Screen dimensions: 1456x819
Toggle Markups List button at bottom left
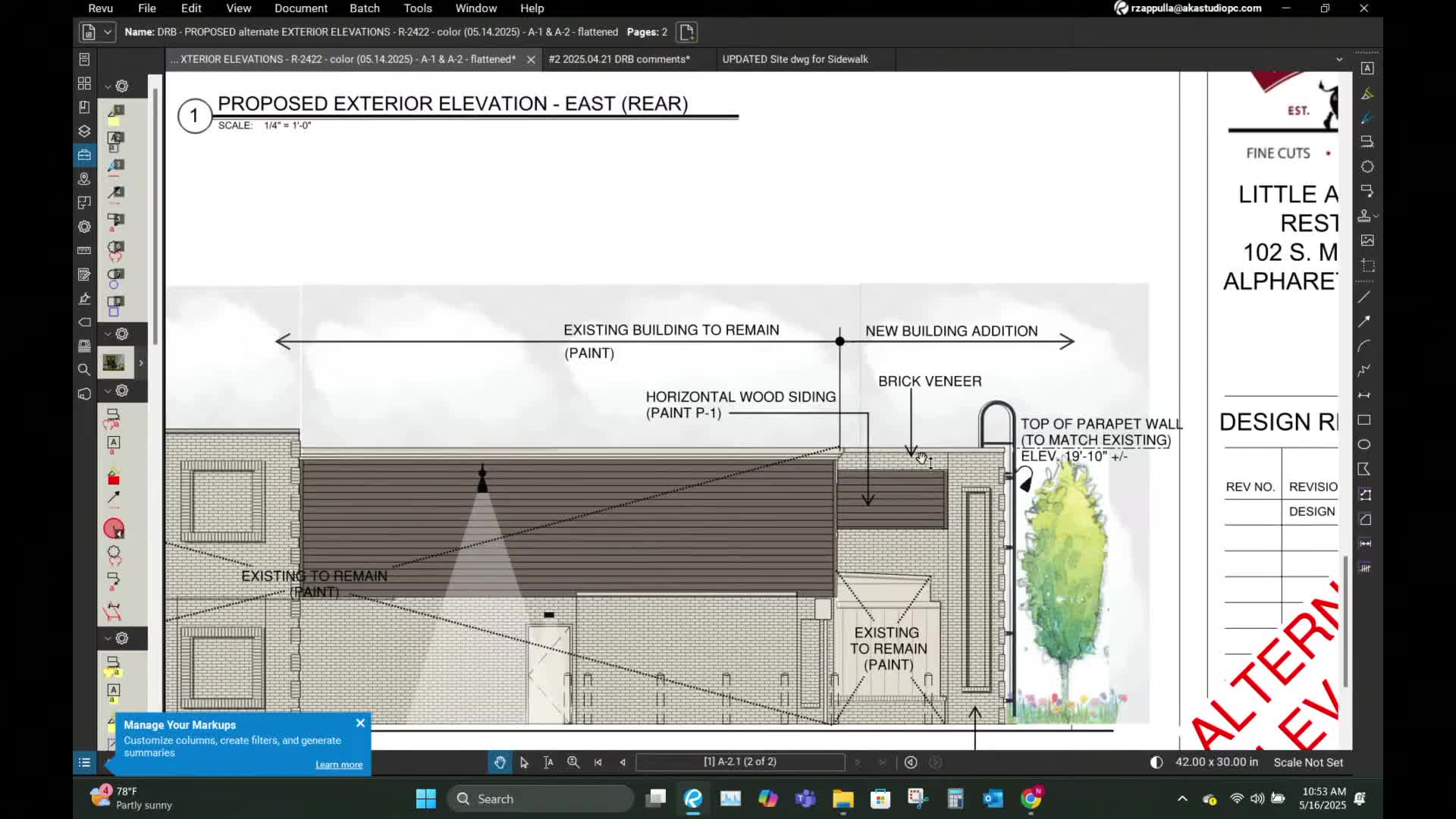pos(84,763)
